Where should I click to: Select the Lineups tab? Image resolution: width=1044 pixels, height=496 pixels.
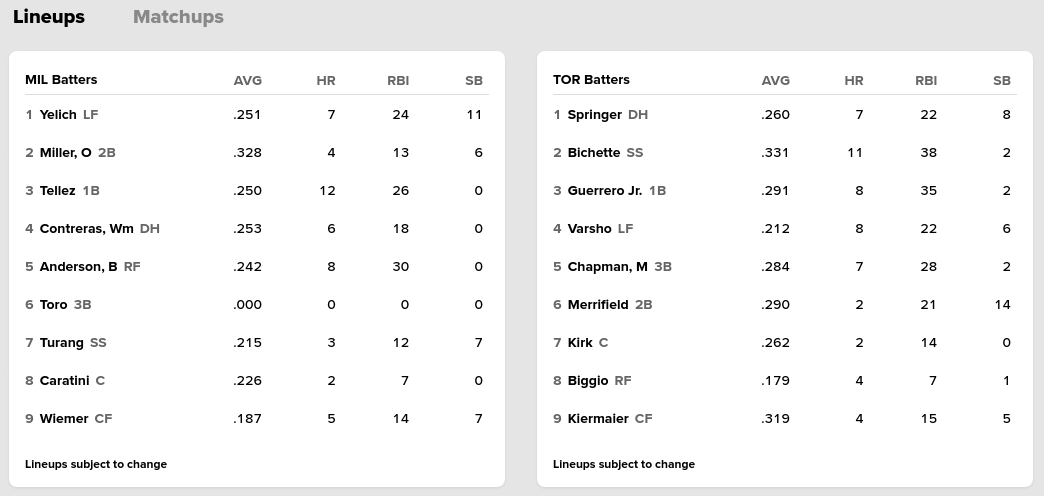49,17
